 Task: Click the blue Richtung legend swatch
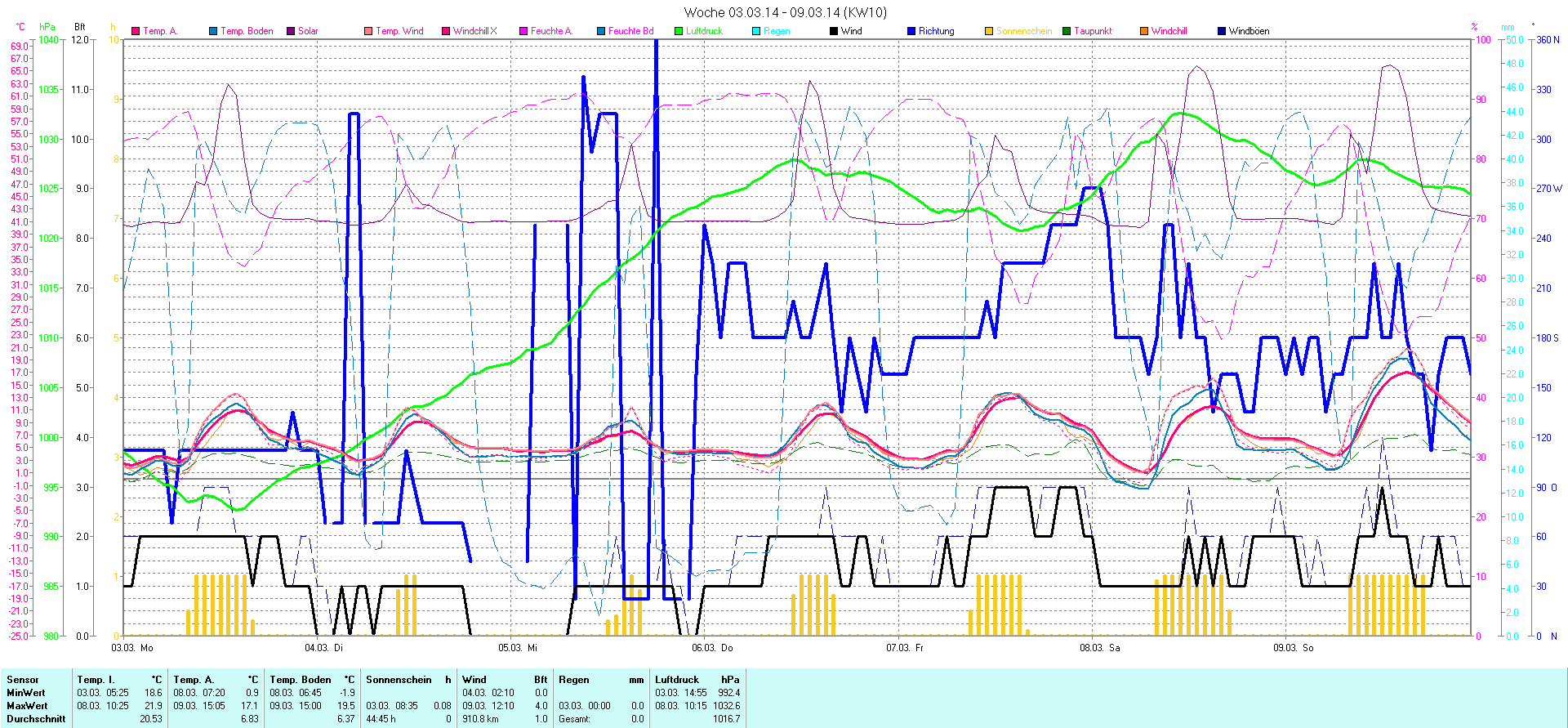click(911, 31)
